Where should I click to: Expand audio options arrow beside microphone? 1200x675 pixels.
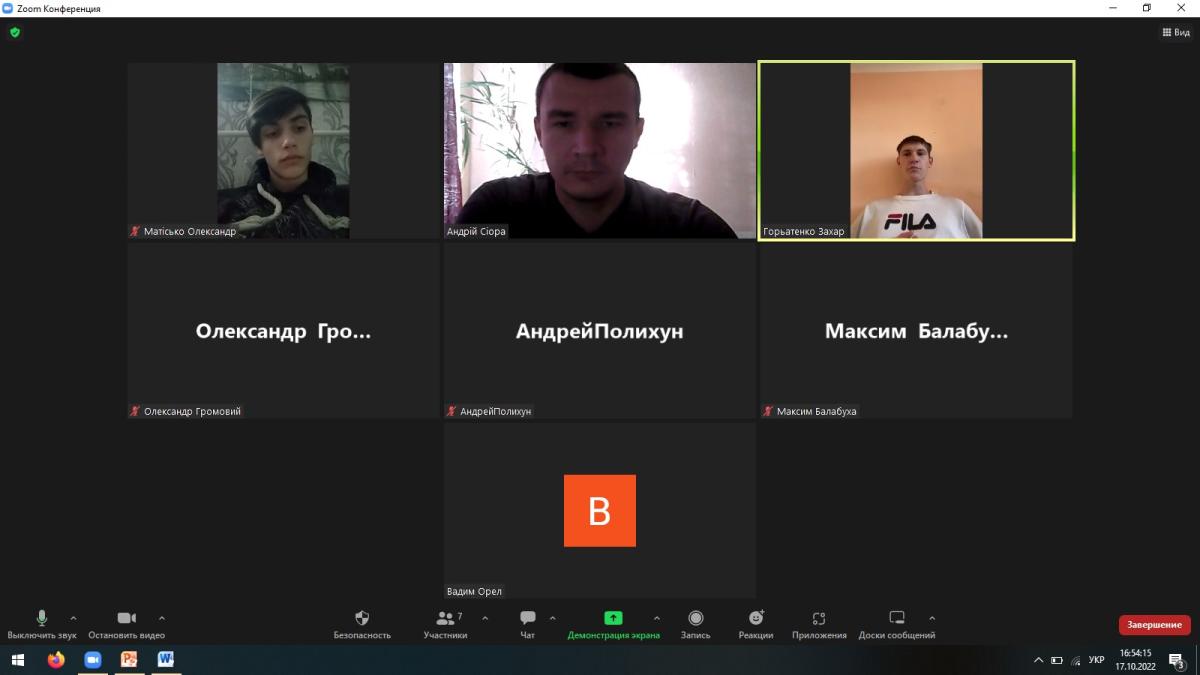pos(73,618)
